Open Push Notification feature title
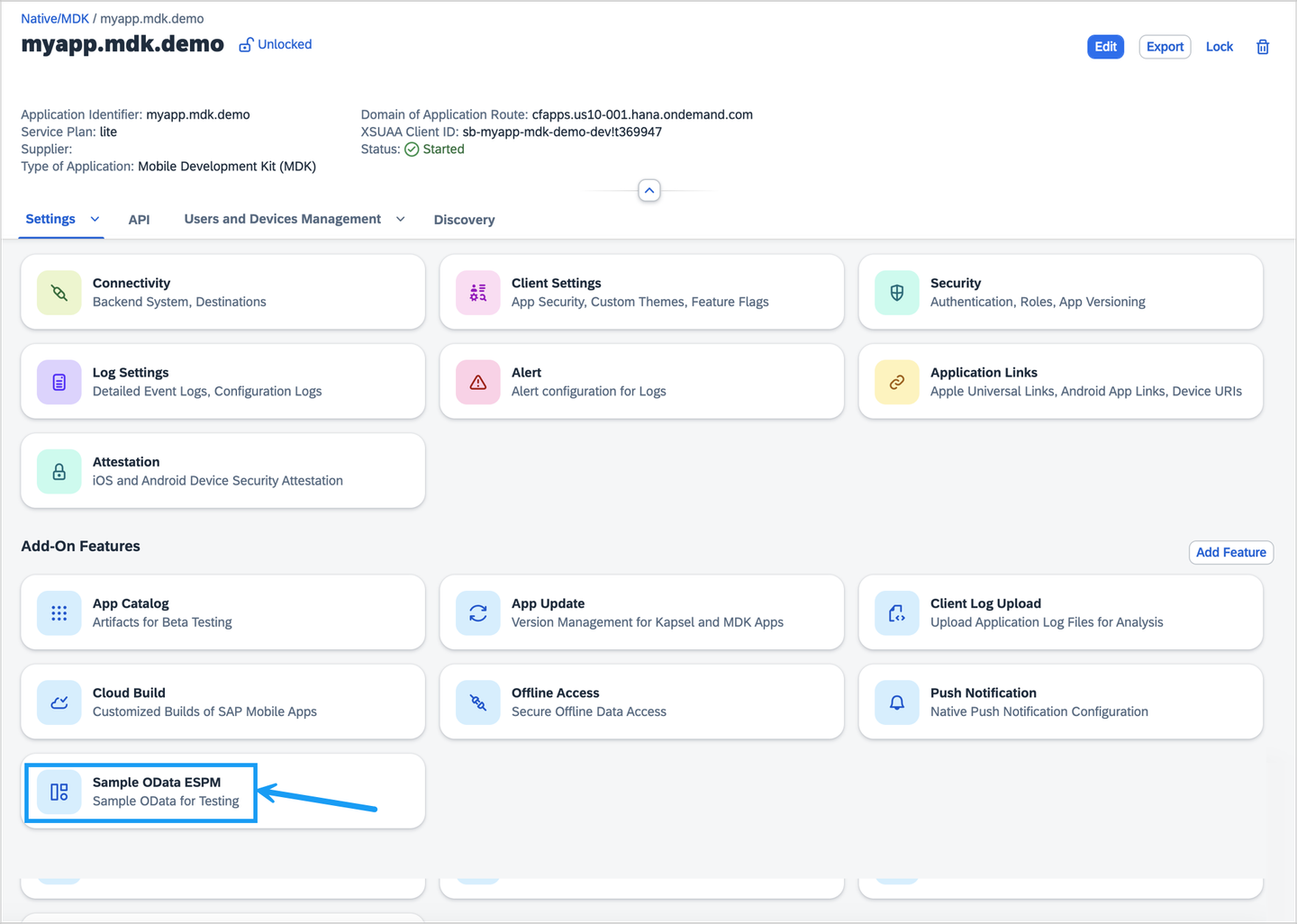This screenshot has height=924, width=1297. point(984,693)
